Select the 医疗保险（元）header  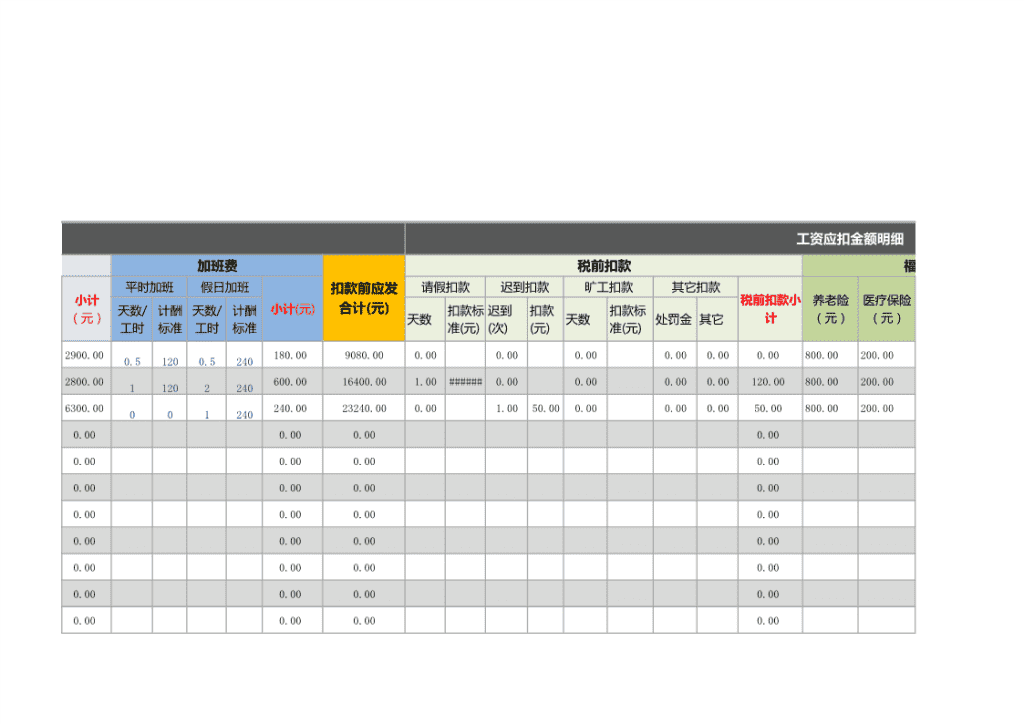coord(886,309)
